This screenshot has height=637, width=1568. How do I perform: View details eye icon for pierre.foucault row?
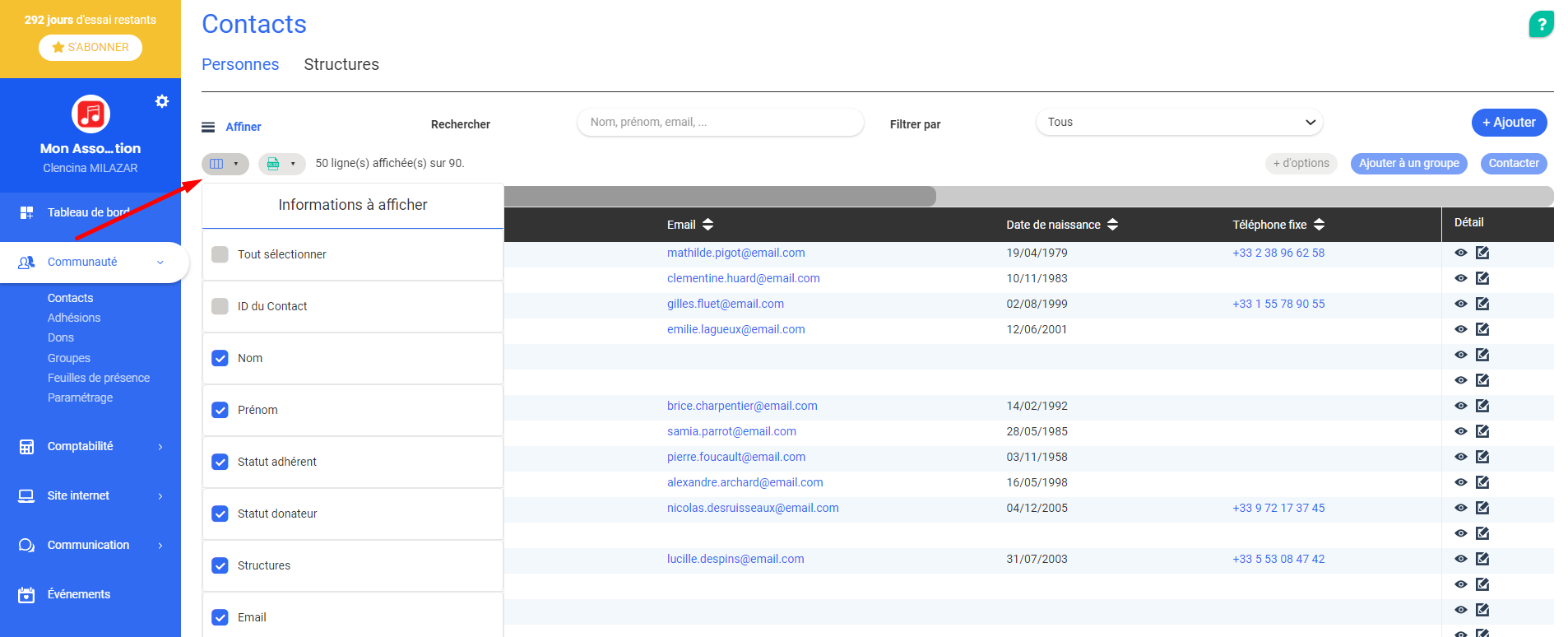[1461, 457]
